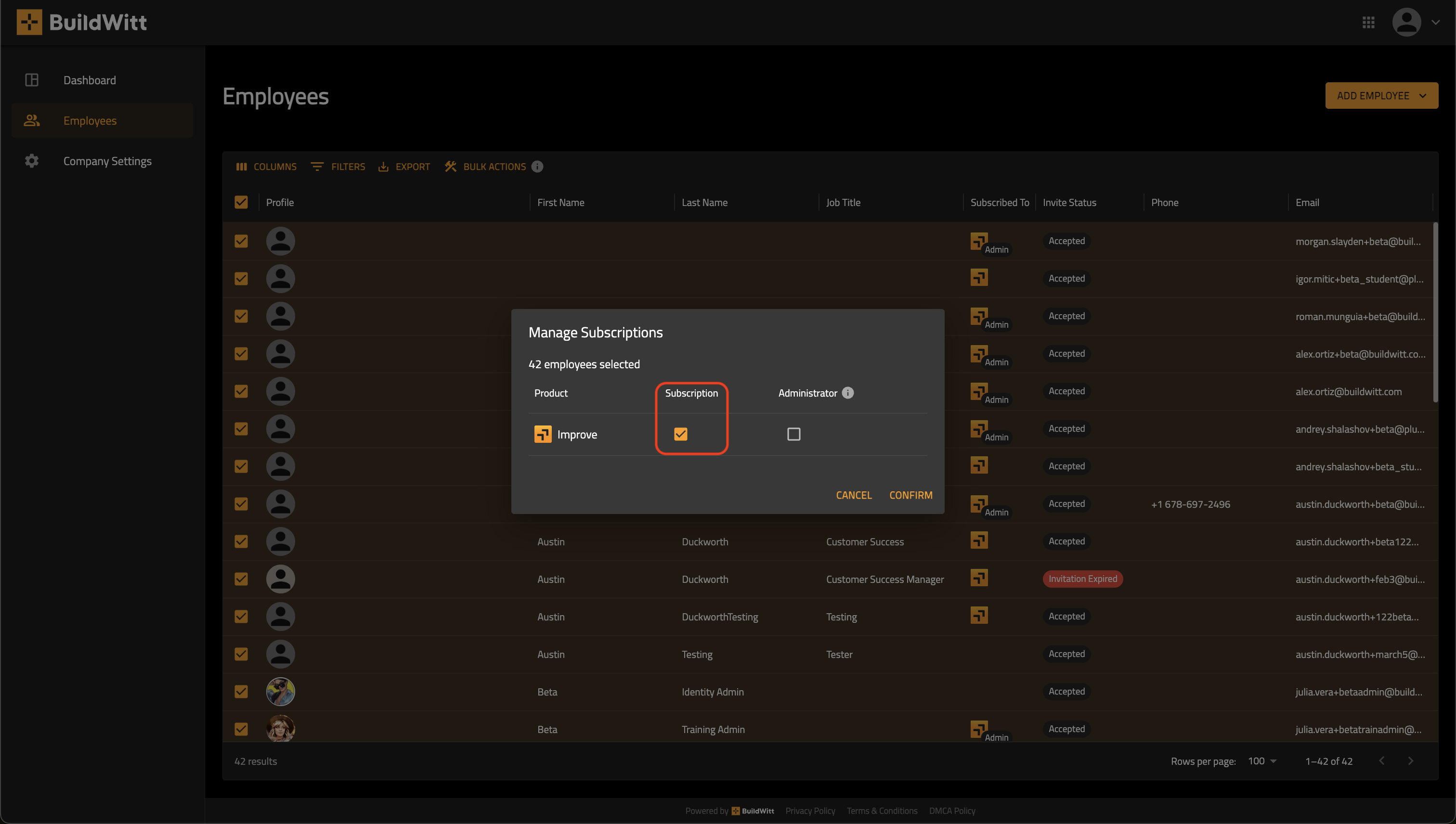1456x824 pixels.
Task: Uncheck the igor.mitic row checkbox
Action: tap(241, 279)
